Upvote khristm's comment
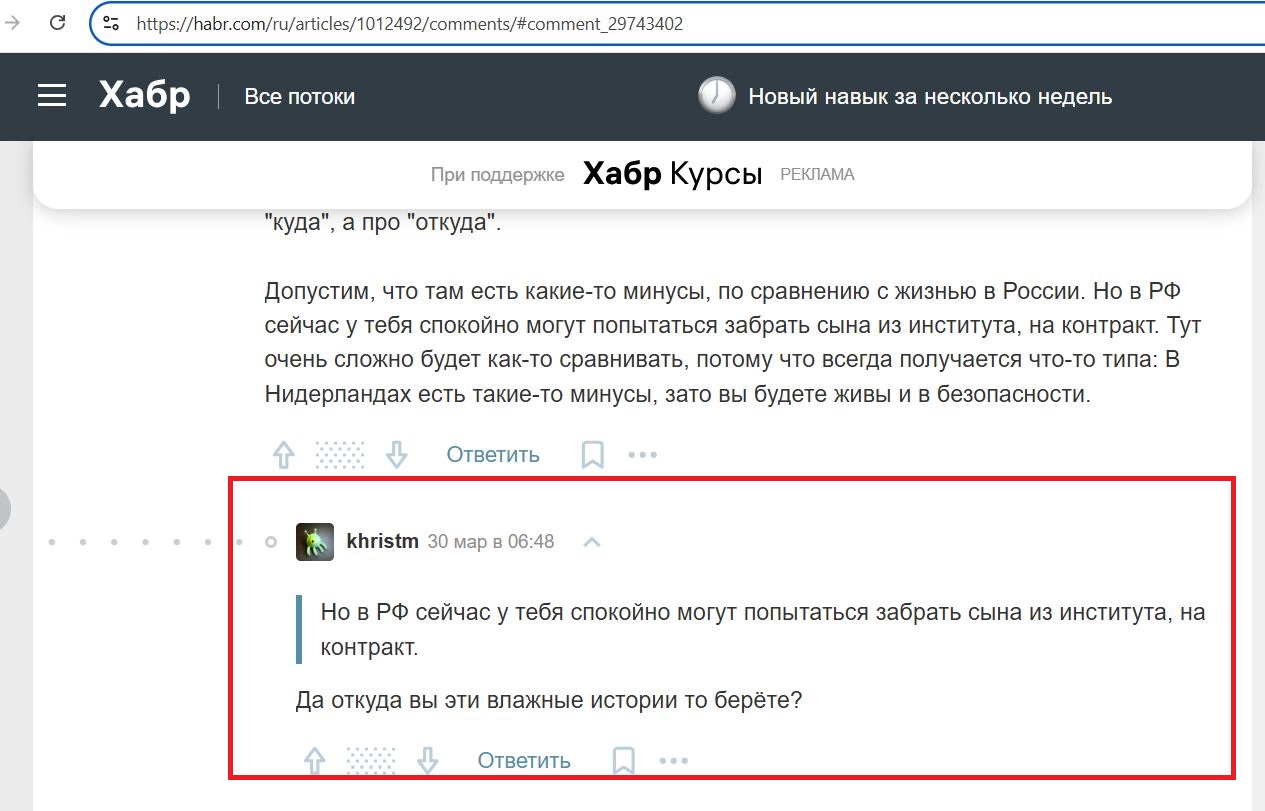 pos(315,761)
